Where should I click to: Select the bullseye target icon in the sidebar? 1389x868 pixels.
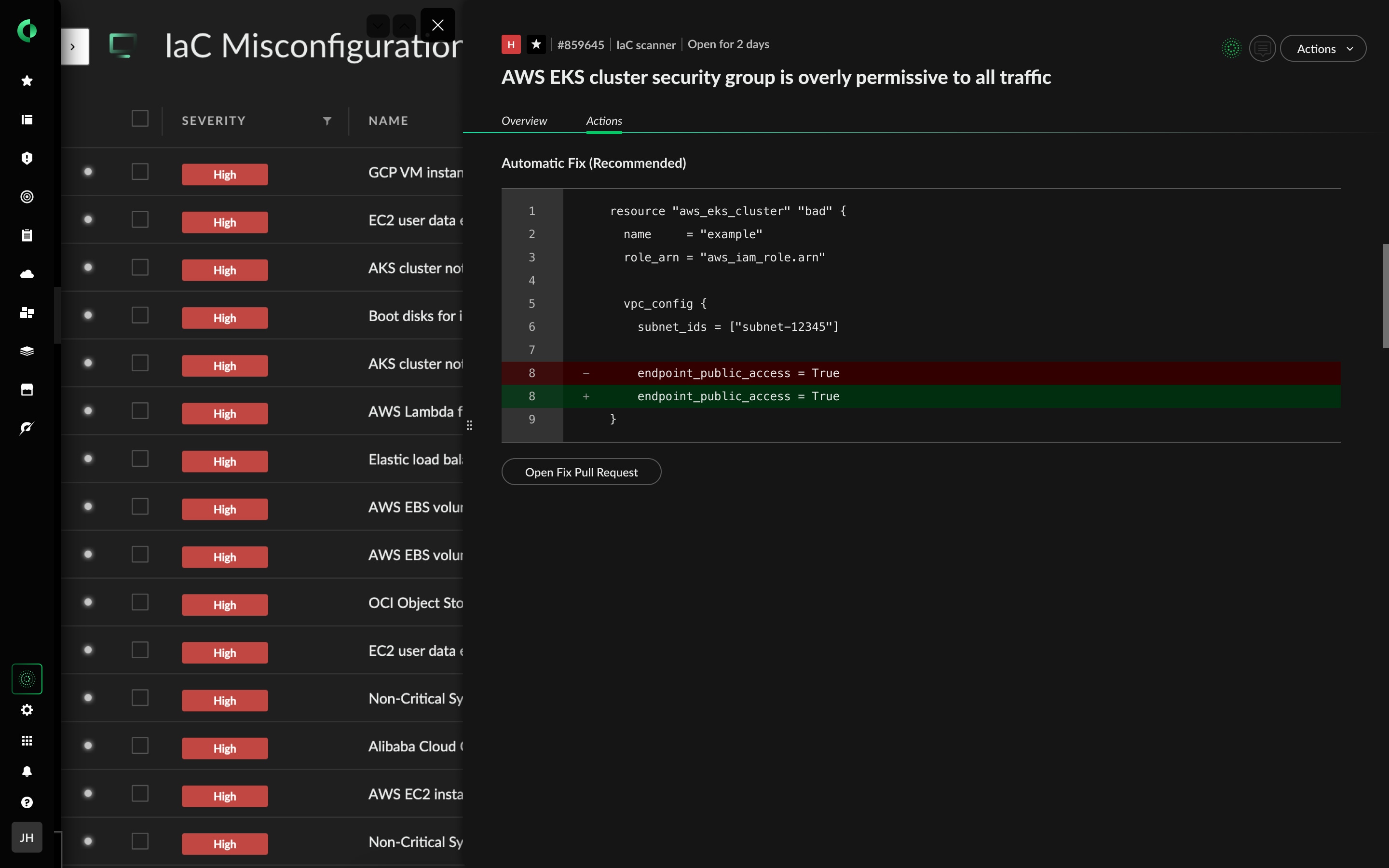pyautogui.click(x=27, y=197)
